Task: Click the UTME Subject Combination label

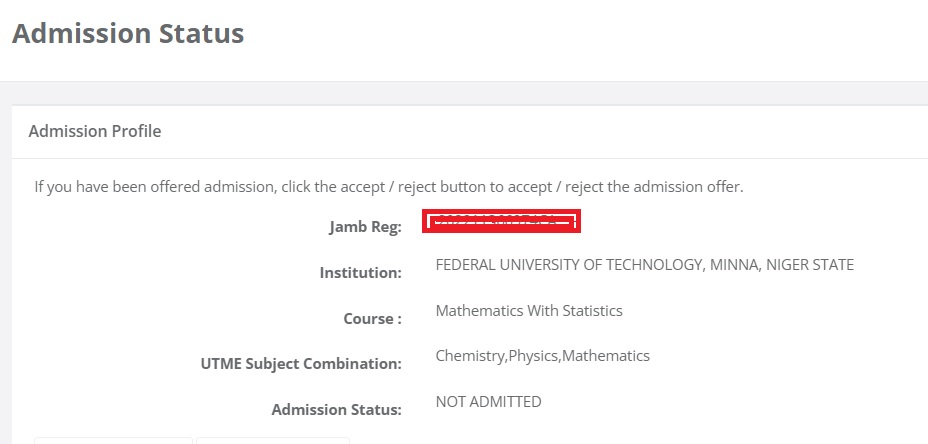Action: [x=301, y=364]
